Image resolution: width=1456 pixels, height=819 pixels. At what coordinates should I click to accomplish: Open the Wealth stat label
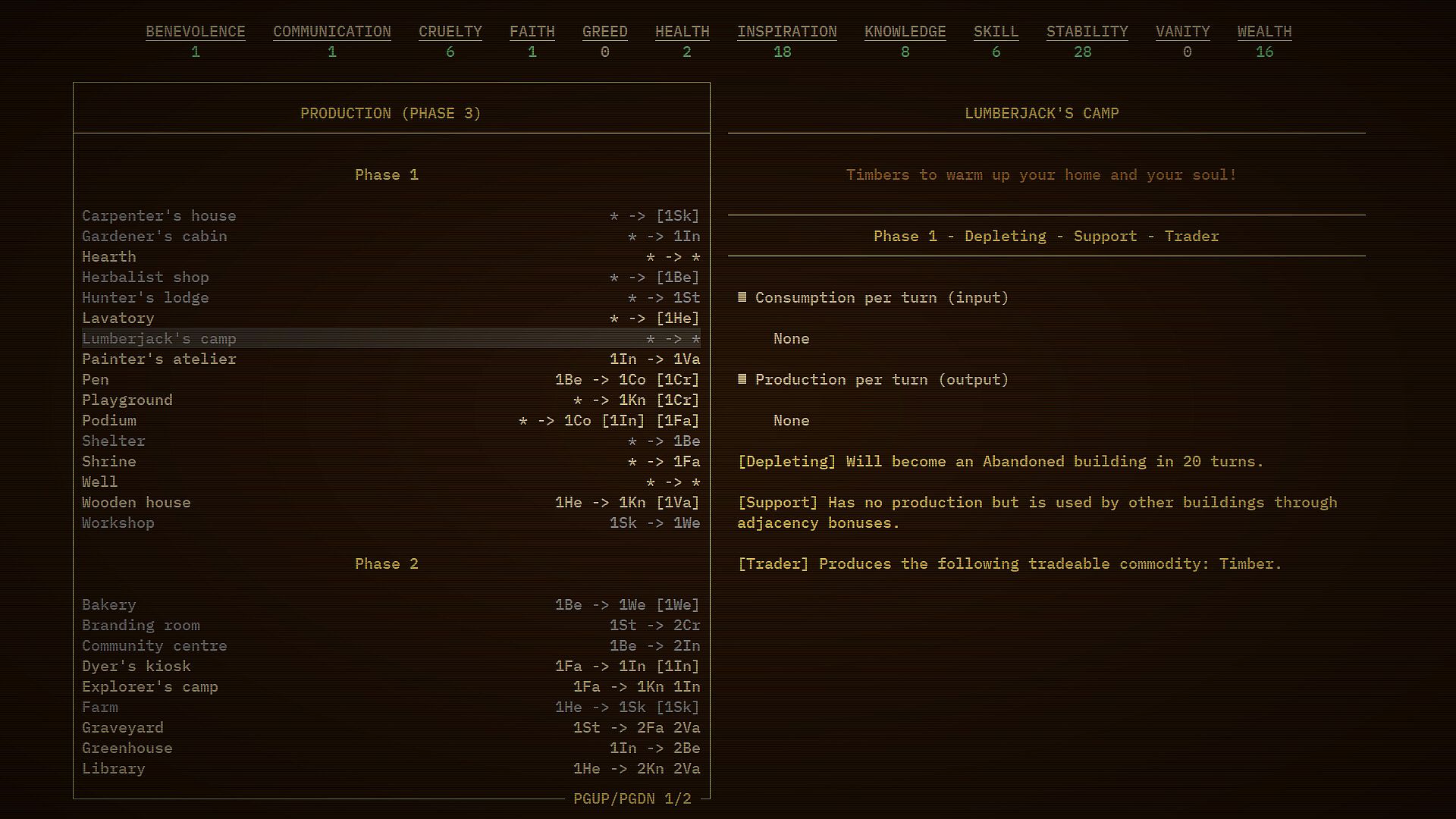click(x=1264, y=31)
